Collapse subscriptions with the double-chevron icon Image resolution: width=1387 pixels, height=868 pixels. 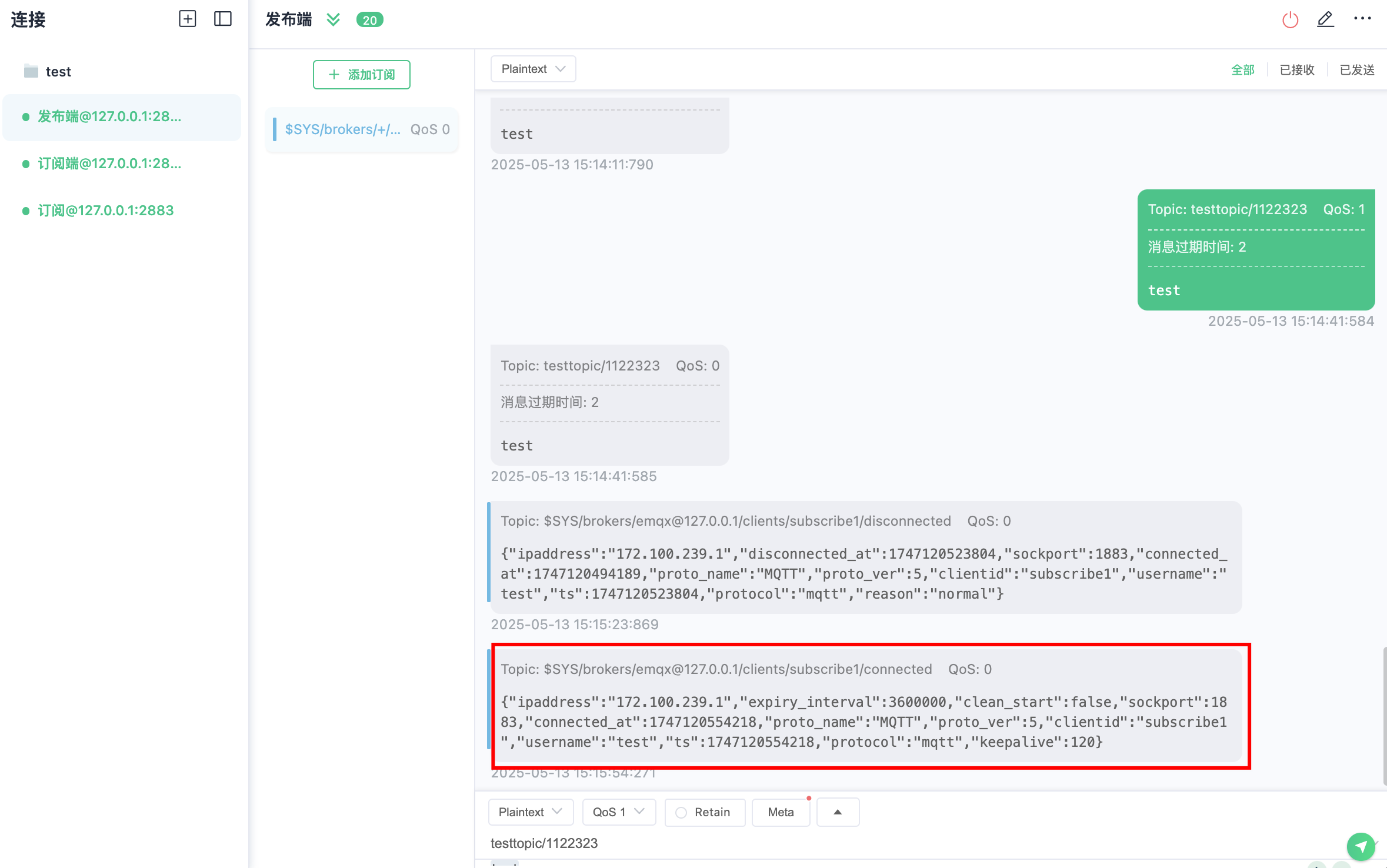pyautogui.click(x=334, y=20)
